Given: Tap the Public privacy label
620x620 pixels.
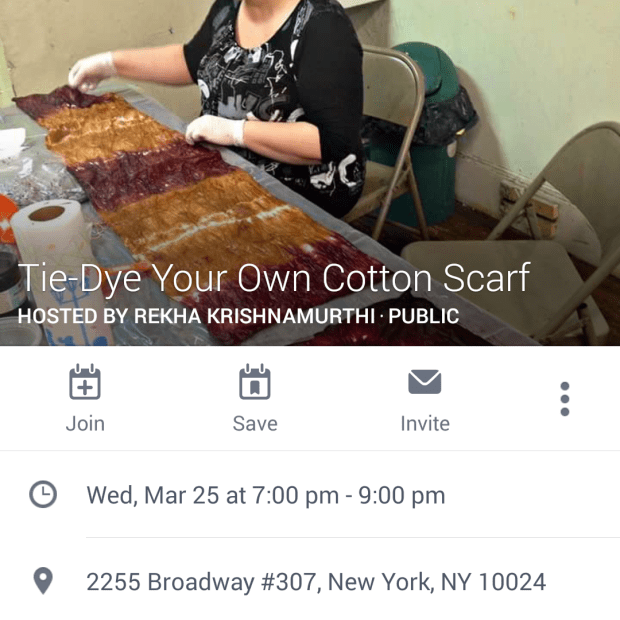Looking at the screenshot, I should point(423,316).
